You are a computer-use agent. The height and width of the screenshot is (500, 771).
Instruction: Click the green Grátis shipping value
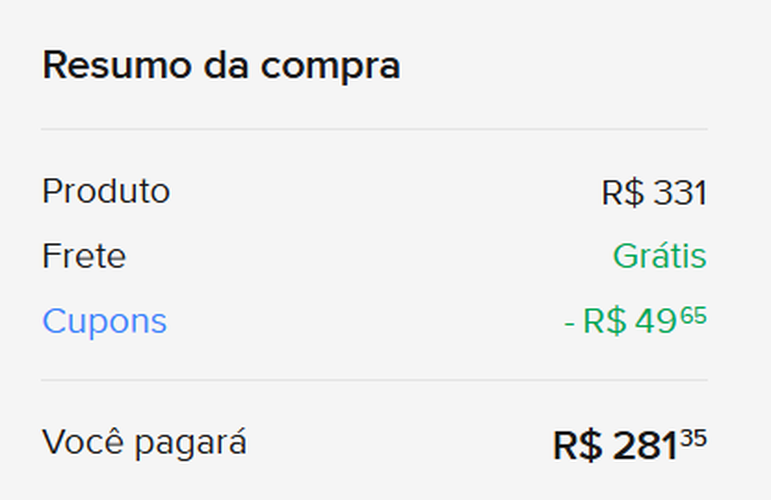659,257
